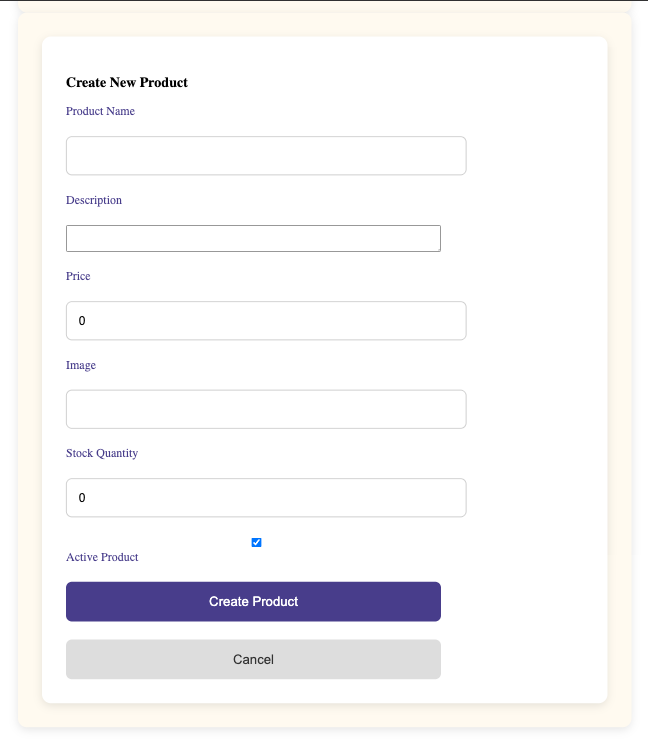Viewport: 648px width, 754px height.
Task: Focus the Stock Quantity field
Action: [266, 498]
